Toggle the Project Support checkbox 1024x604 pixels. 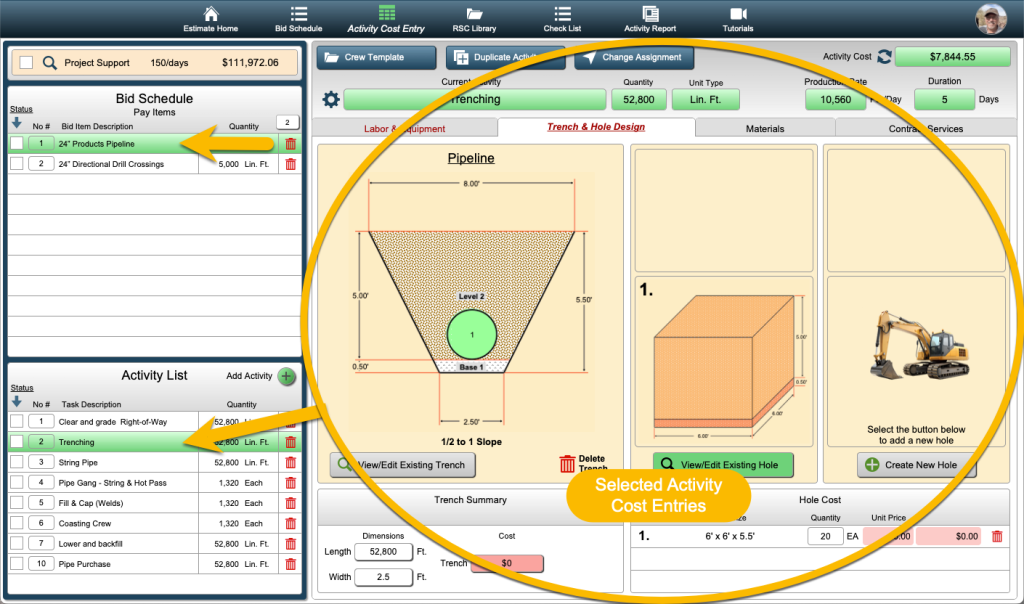pos(26,63)
